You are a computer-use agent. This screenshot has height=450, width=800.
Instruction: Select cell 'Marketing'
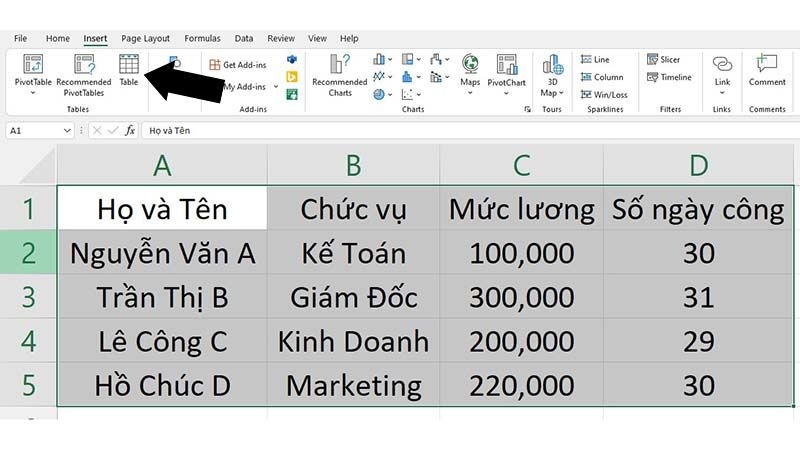click(353, 385)
